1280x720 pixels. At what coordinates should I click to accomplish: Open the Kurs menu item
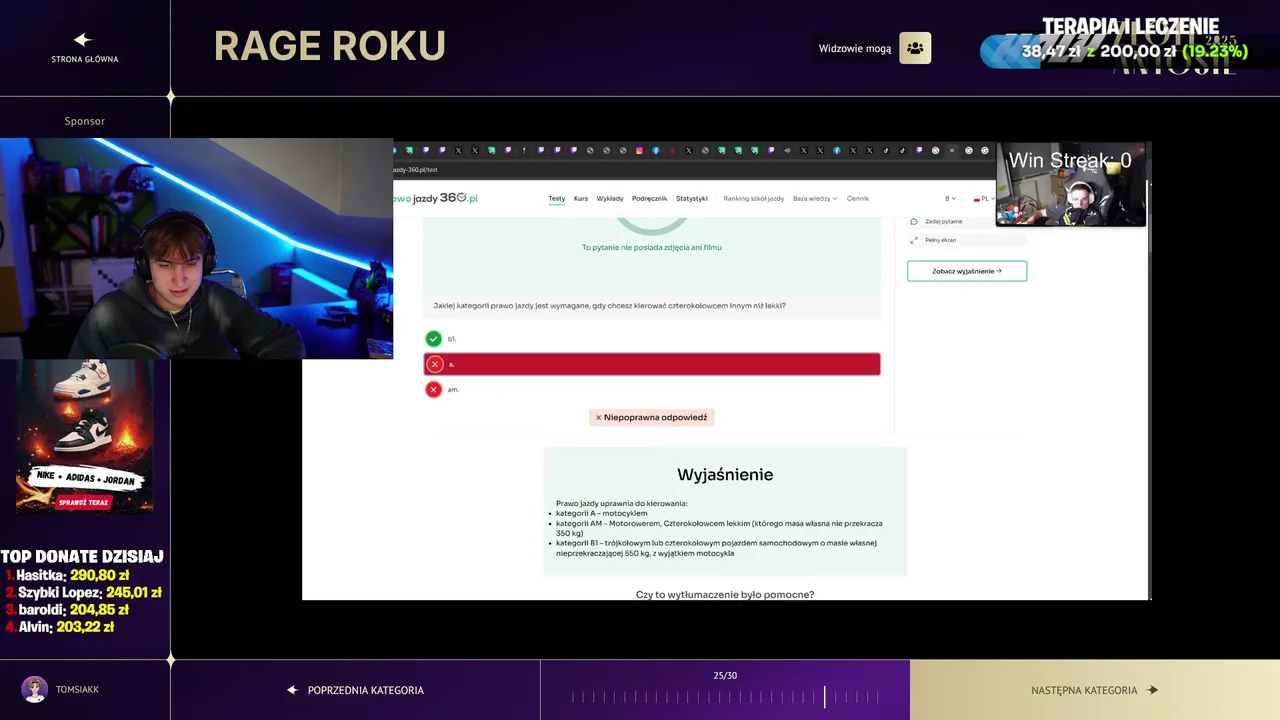[581, 198]
